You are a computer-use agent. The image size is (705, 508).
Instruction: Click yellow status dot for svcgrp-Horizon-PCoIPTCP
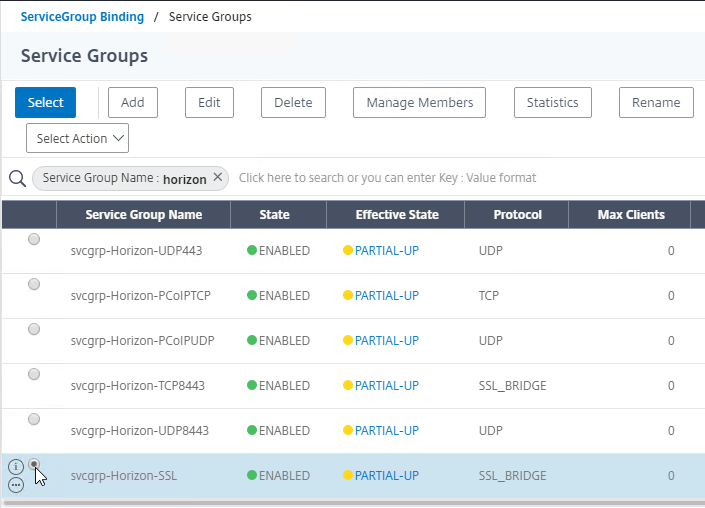point(348,295)
